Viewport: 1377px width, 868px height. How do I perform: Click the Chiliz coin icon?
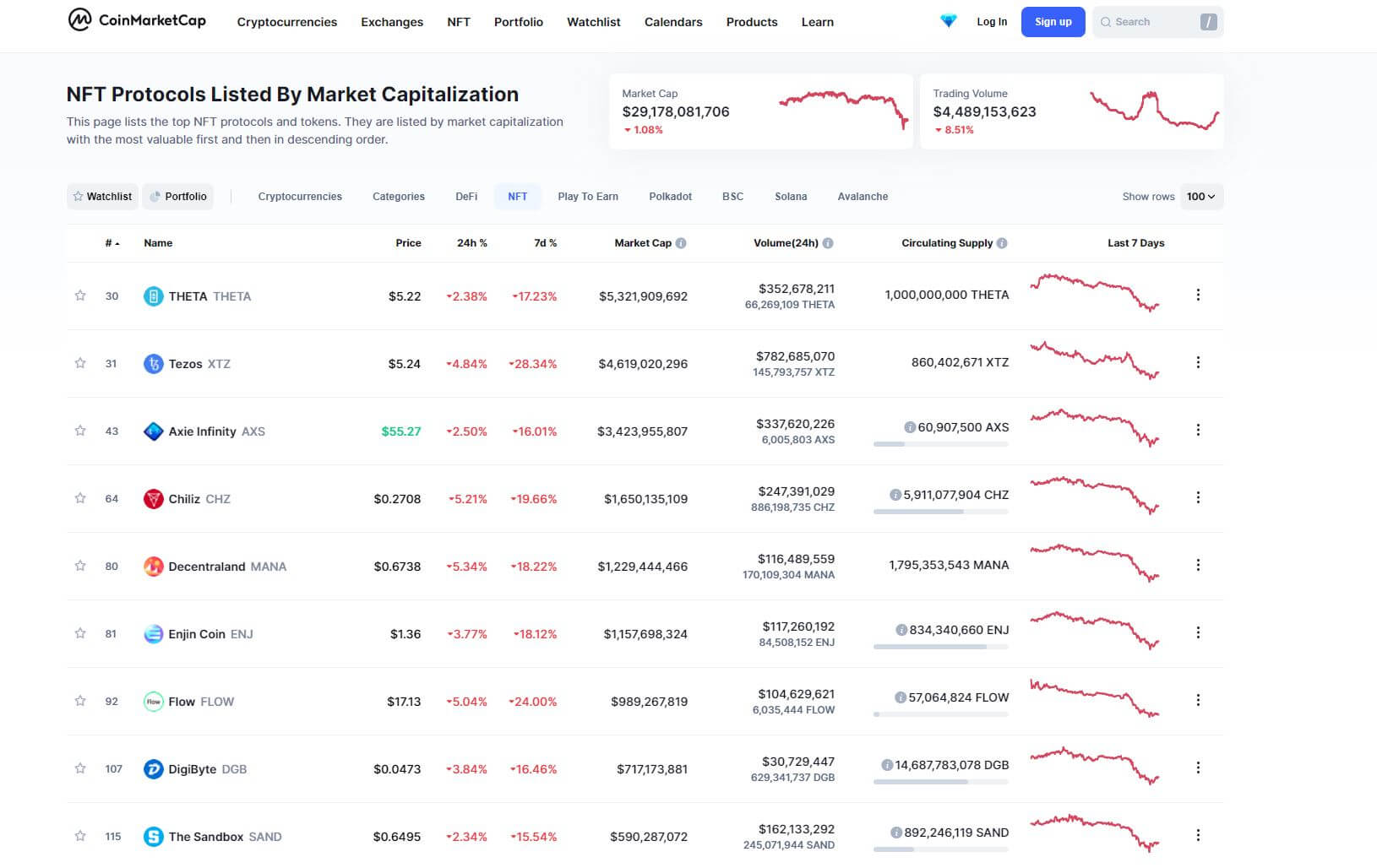(153, 499)
